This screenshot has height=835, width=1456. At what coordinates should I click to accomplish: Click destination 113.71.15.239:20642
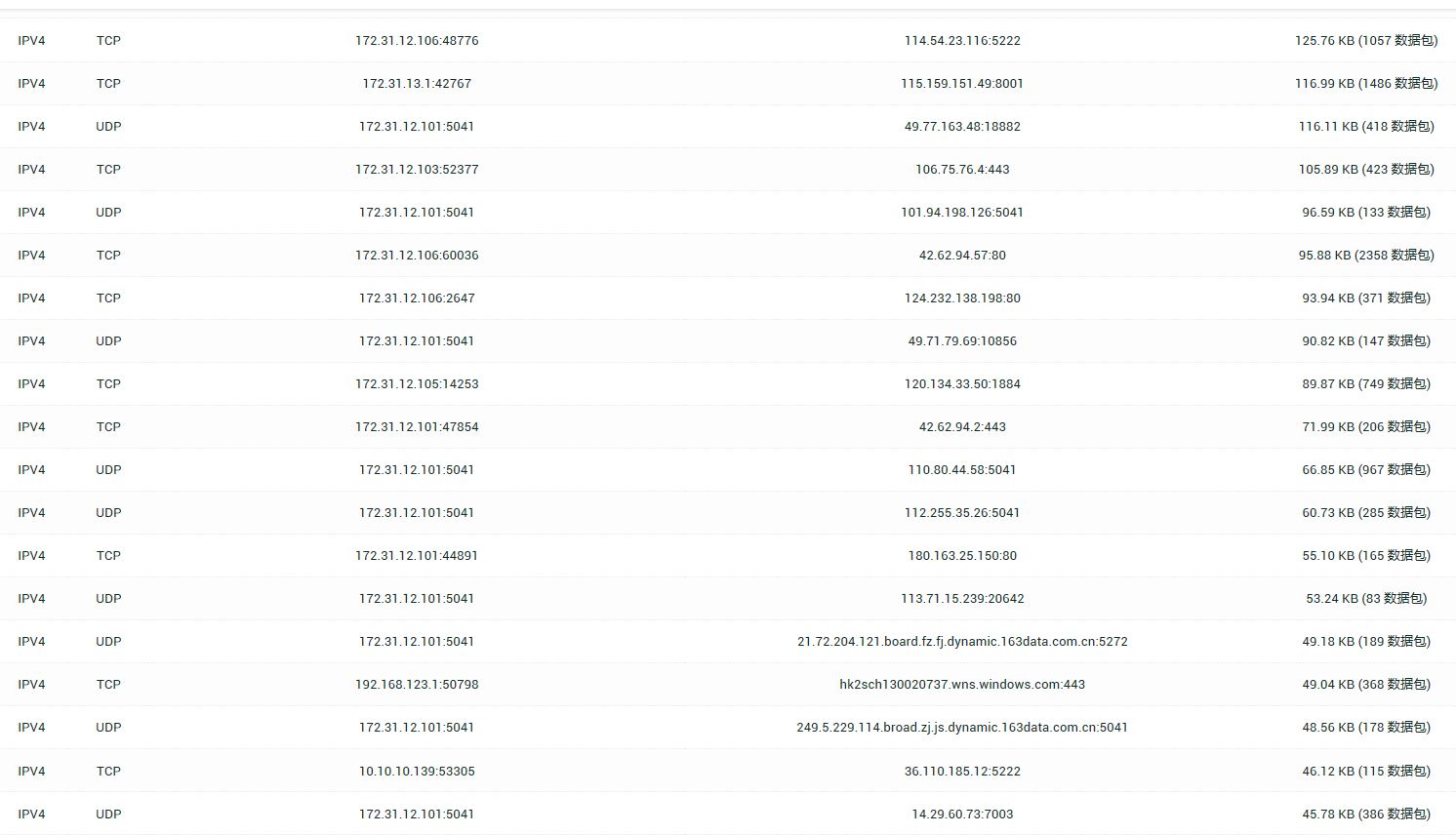click(x=962, y=599)
